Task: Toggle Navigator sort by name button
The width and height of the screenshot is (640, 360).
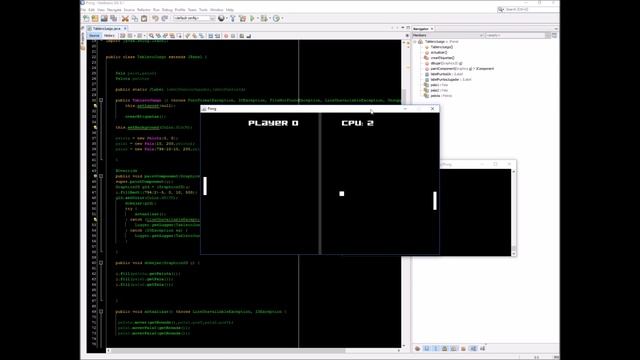Action: click(474, 348)
